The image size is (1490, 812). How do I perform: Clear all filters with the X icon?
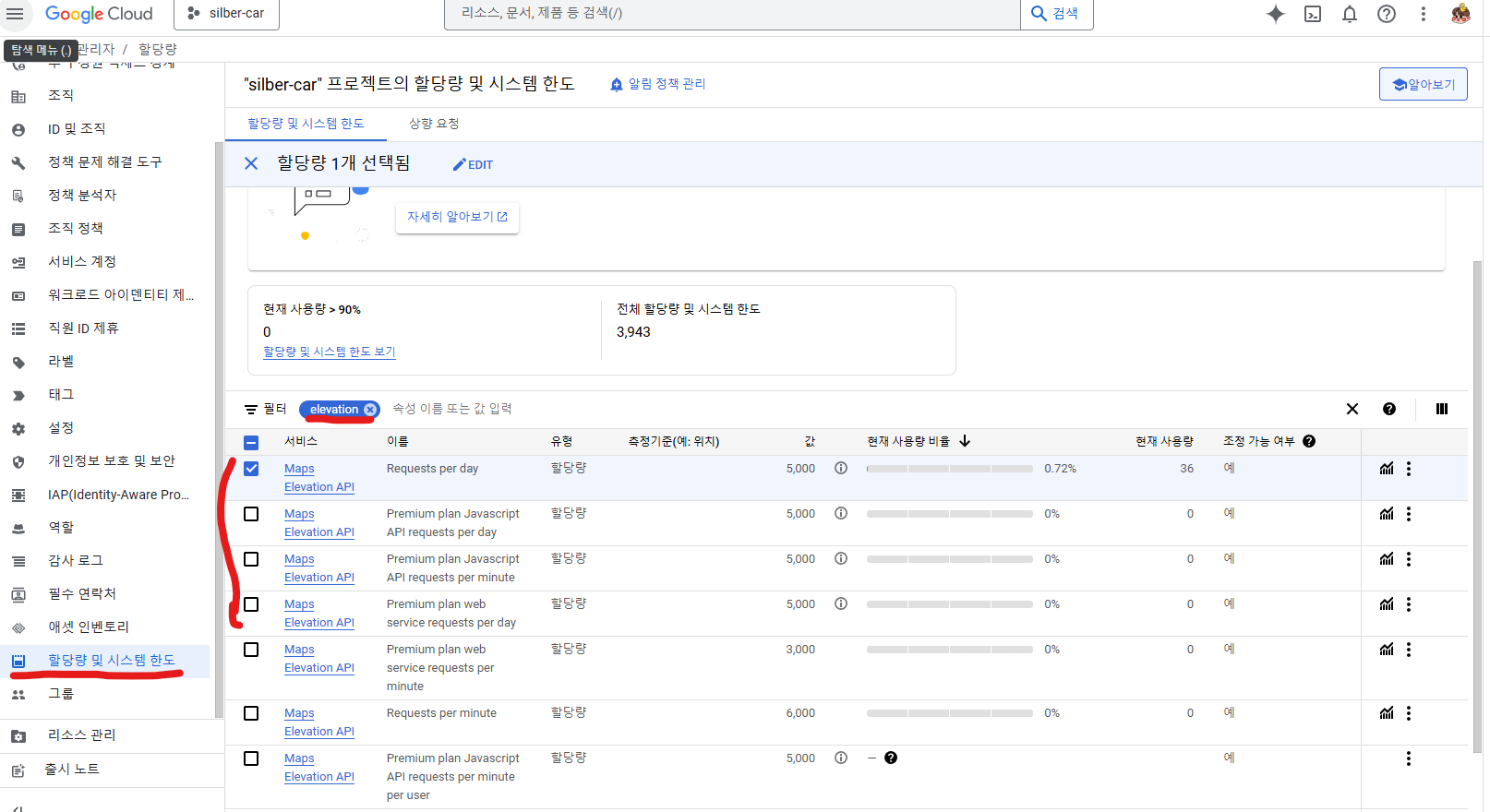tap(1352, 409)
